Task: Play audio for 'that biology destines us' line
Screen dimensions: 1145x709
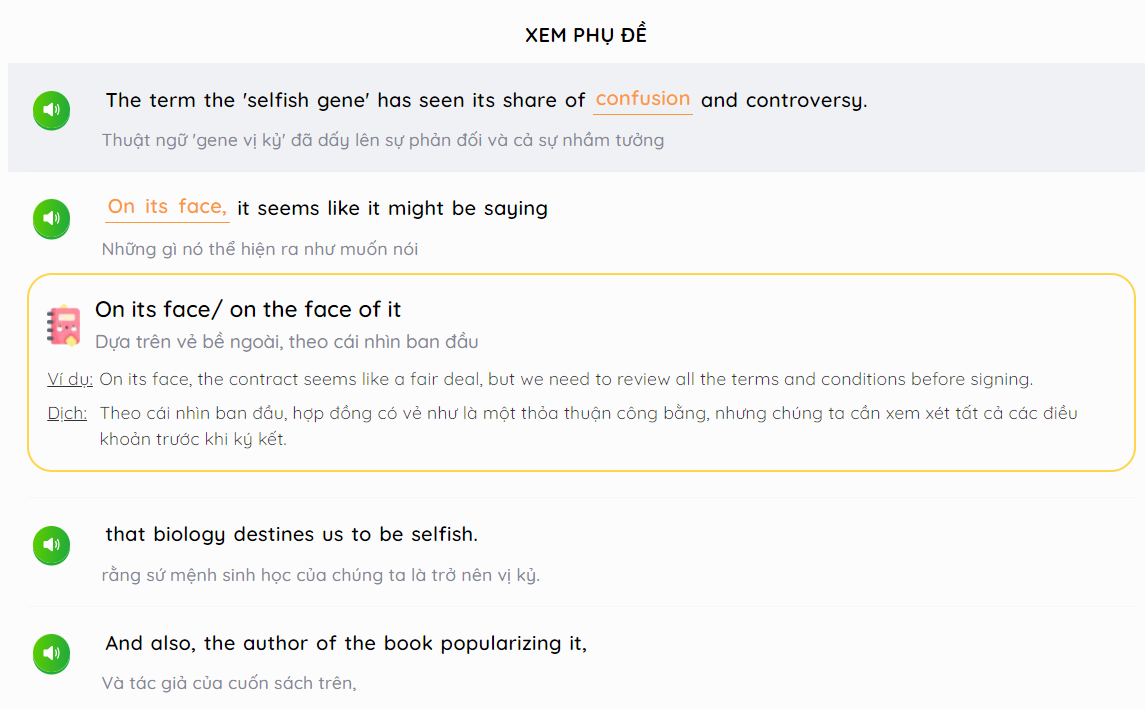Action: (x=51, y=545)
